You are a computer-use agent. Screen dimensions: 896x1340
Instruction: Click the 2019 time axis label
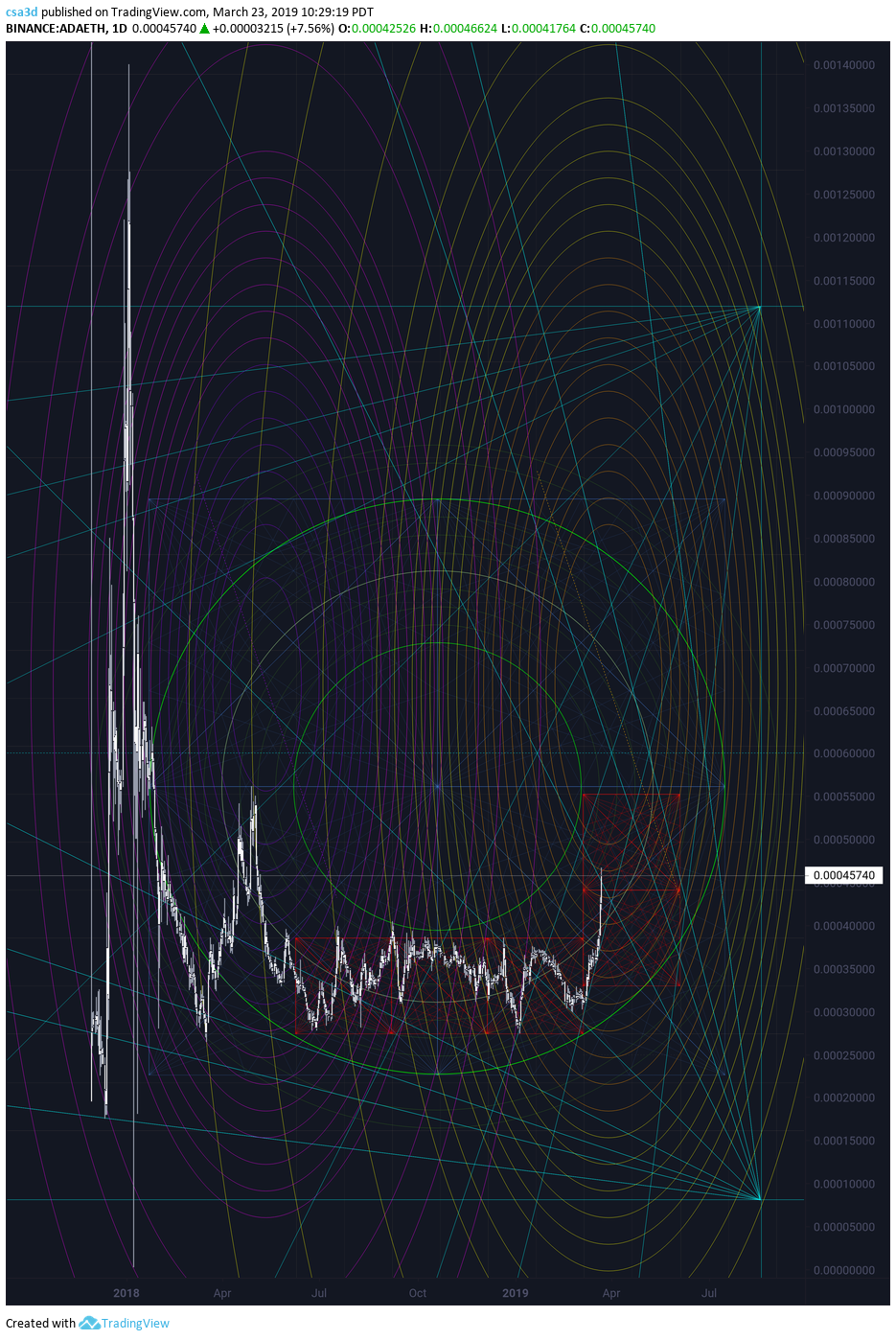[516, 1293]
